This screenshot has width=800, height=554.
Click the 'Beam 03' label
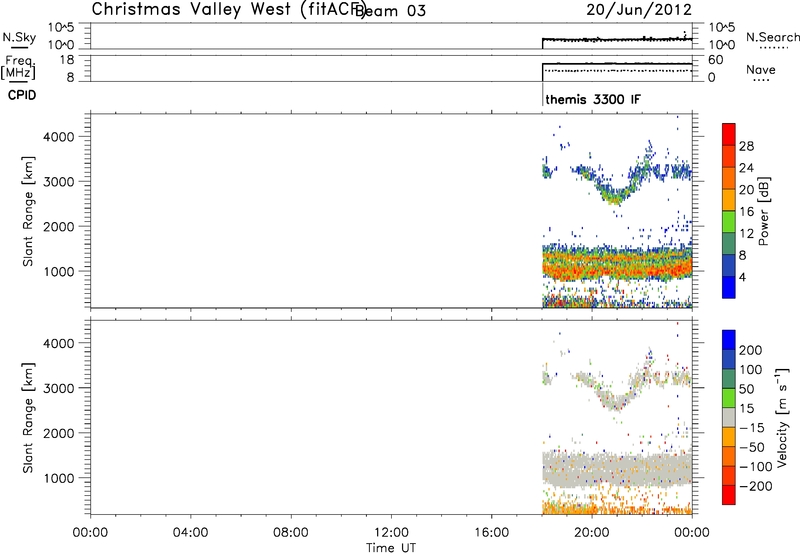click(390, 11)
